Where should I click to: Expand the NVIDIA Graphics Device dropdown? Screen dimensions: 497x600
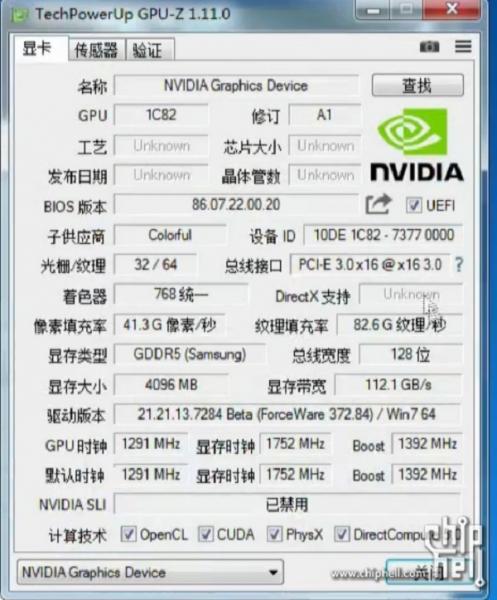click(150, 572)
